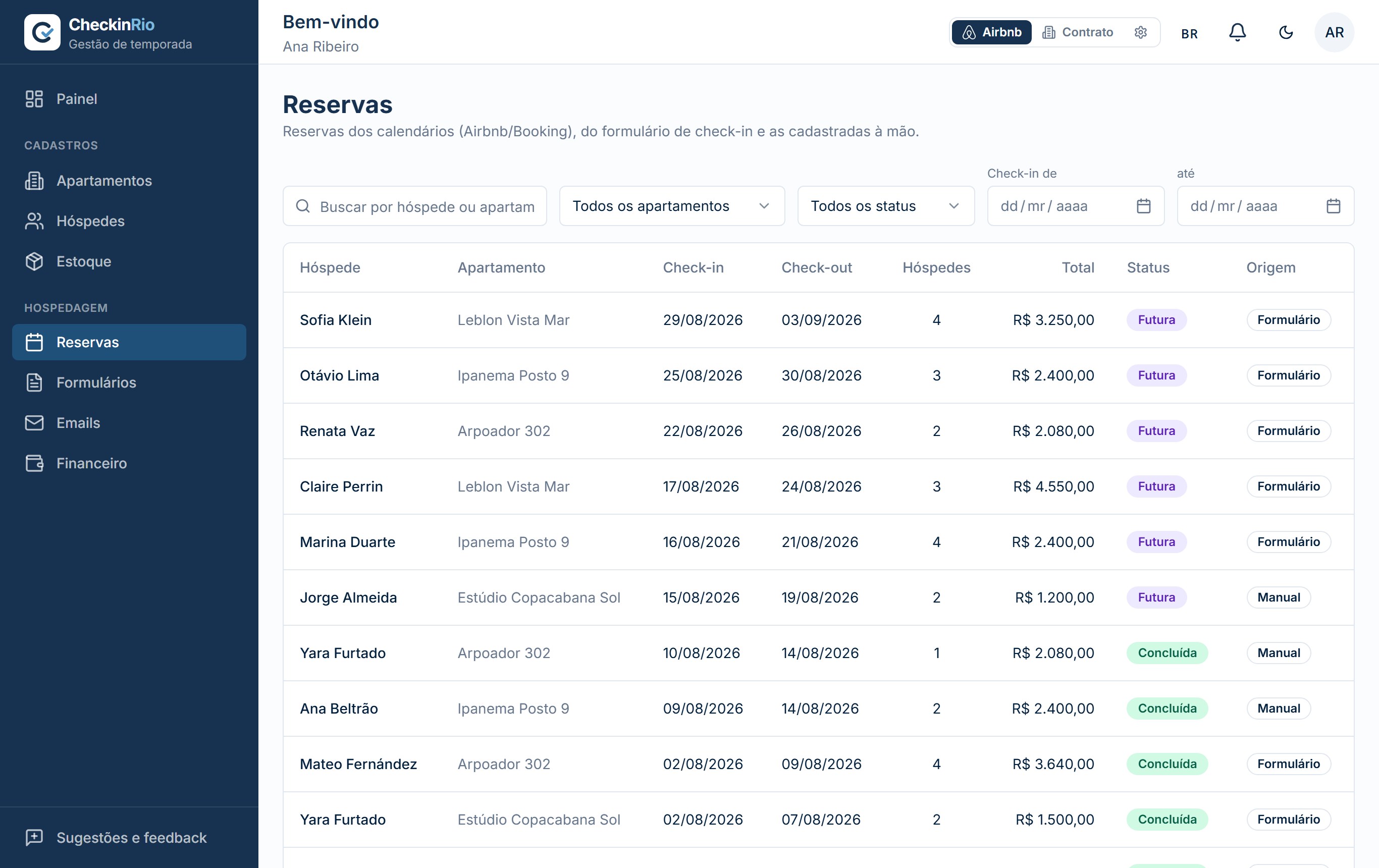The width and height of the screenshot is (1379, 868).
Task: Click the Total column header
Action: (1078, 268)
